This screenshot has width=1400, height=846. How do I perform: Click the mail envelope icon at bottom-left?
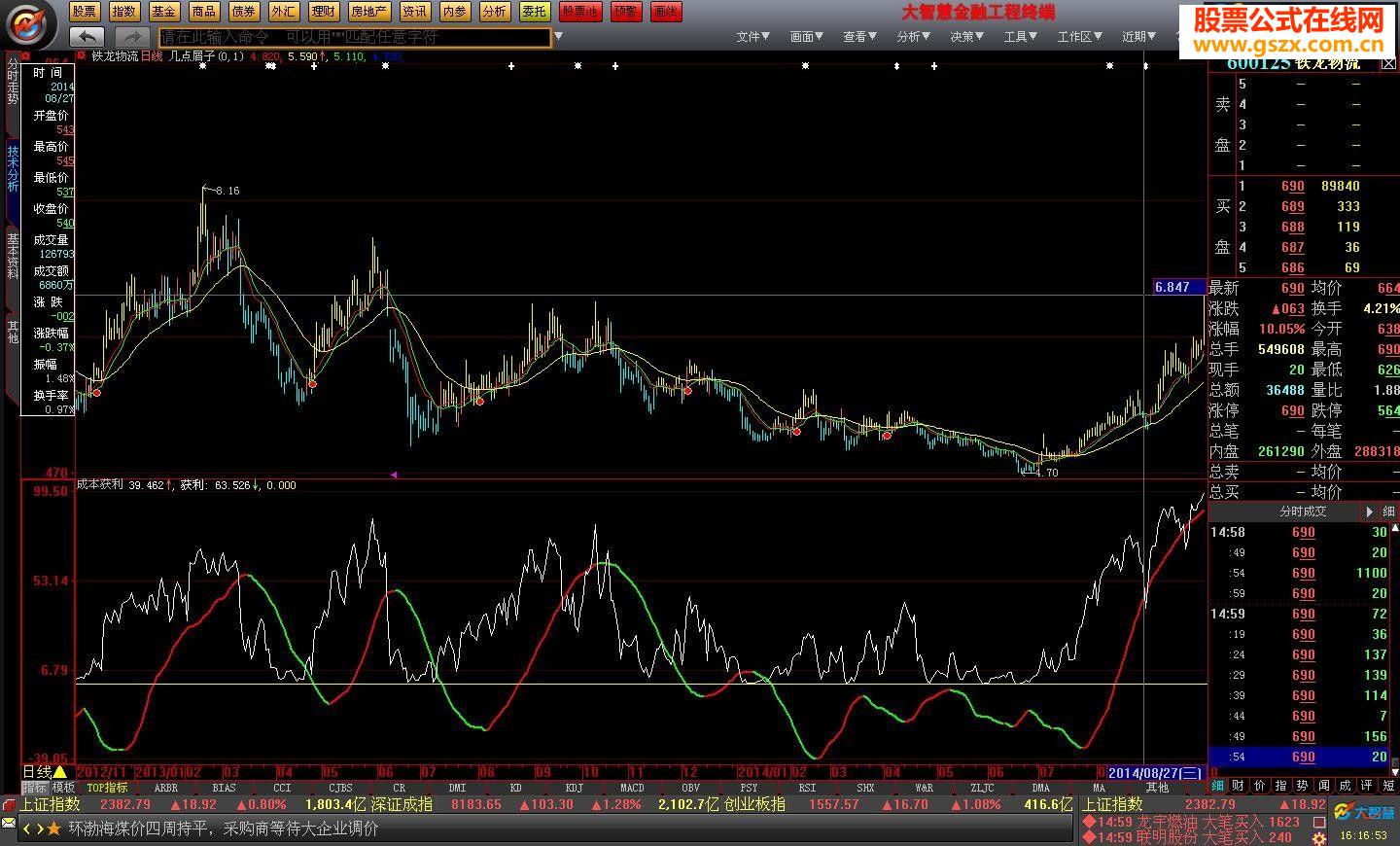9,827
